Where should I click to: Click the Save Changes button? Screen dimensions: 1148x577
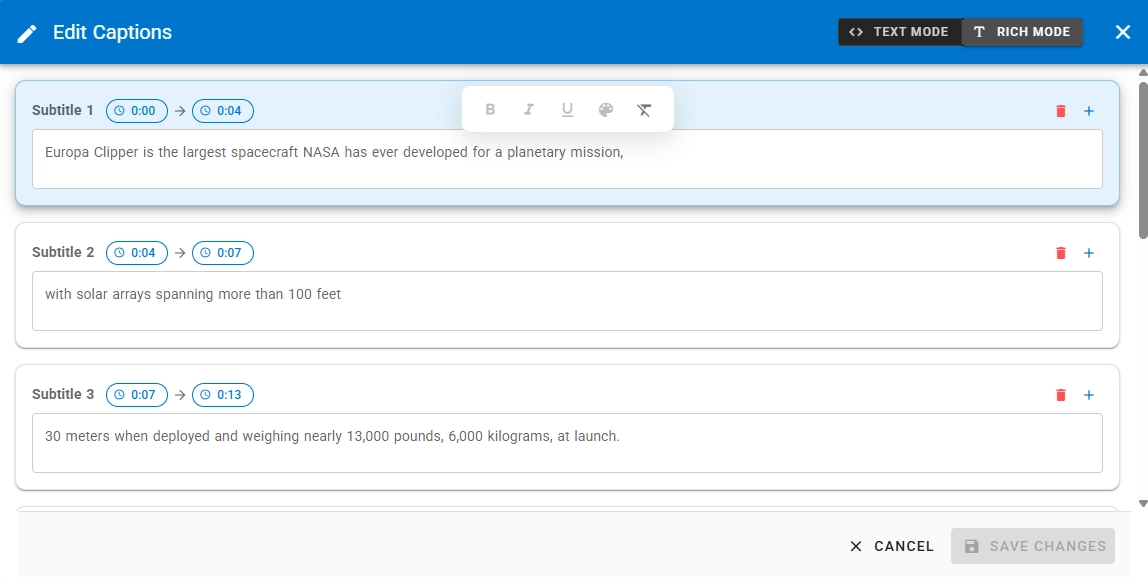coord(1033,546)
